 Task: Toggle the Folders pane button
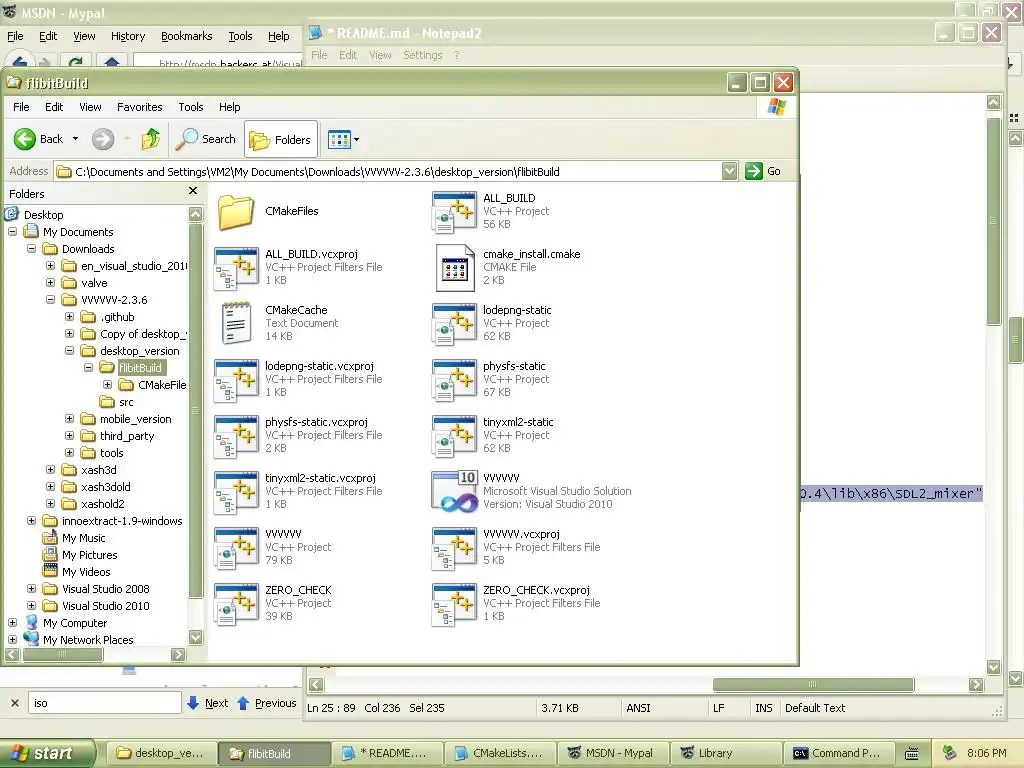281,139
